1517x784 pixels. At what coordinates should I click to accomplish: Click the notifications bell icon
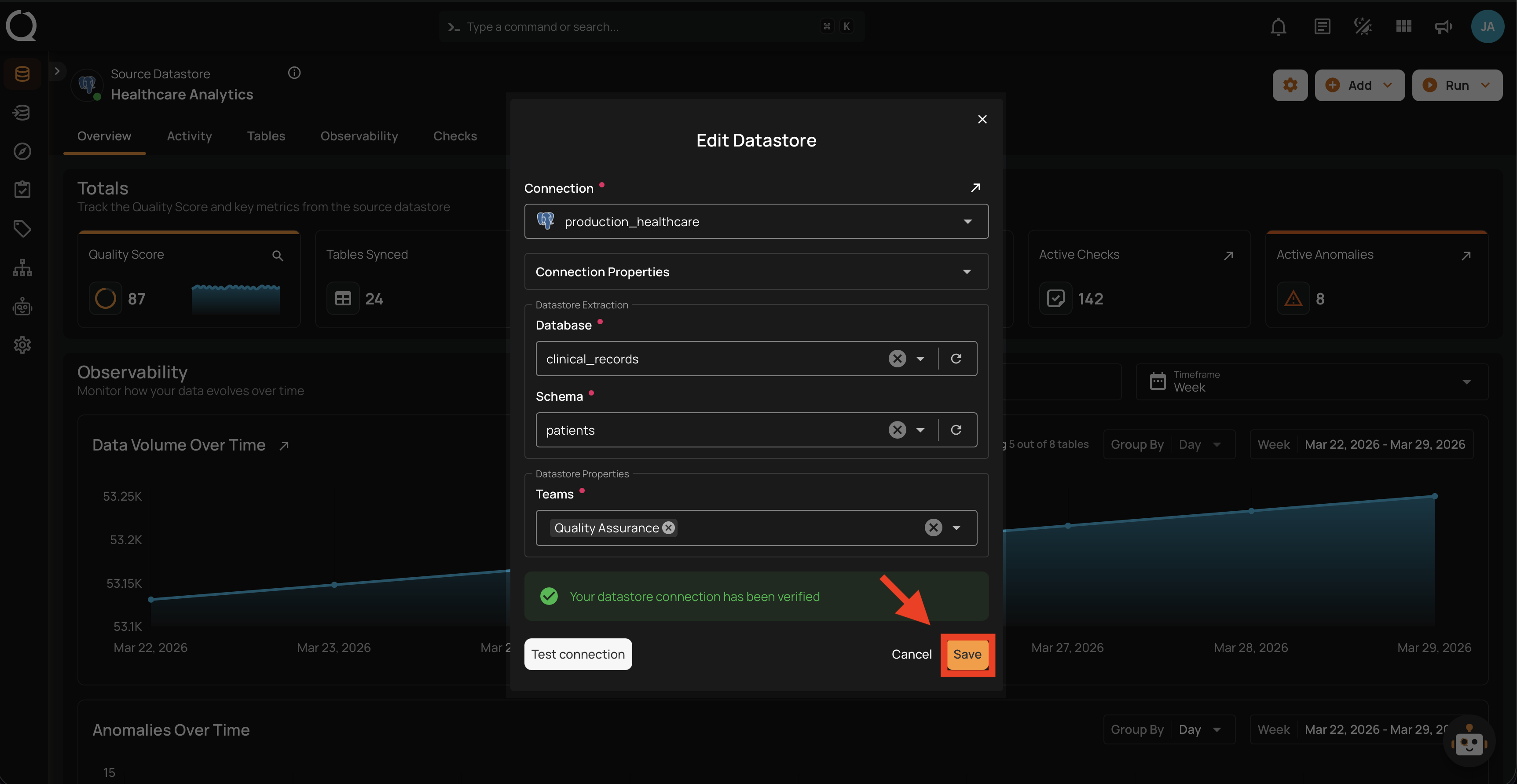[x=1278, y=26]
